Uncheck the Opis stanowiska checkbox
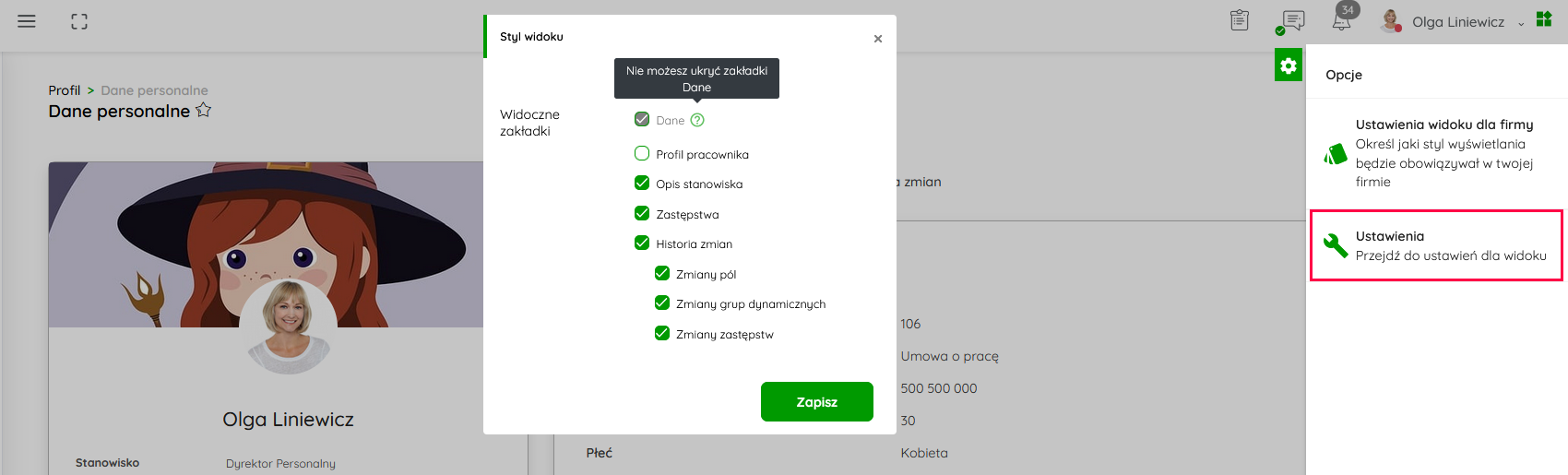The image size is (1568, 475). click(x=642, y=184)
